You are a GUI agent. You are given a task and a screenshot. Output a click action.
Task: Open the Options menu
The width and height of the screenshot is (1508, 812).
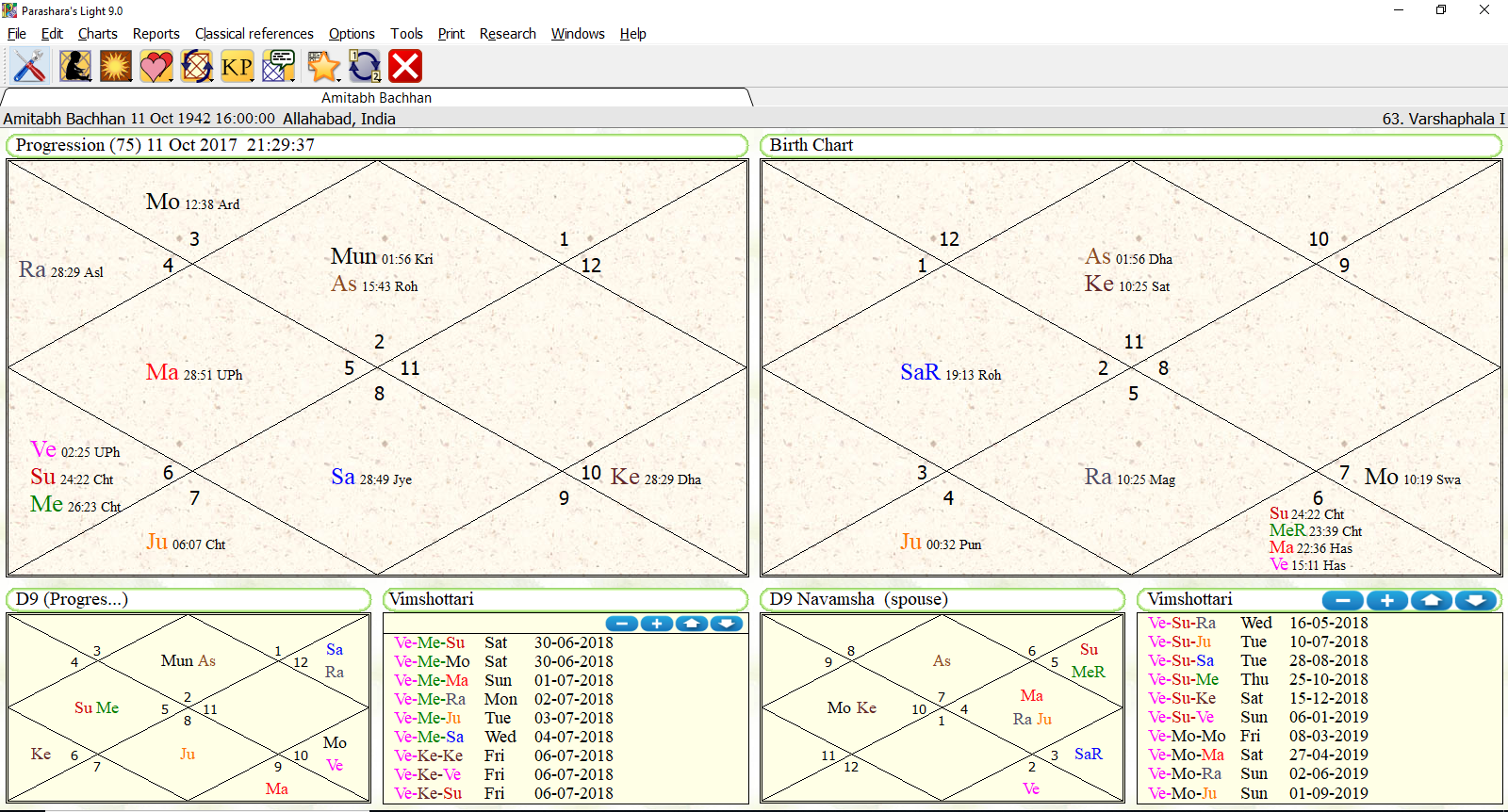(352, 34)
